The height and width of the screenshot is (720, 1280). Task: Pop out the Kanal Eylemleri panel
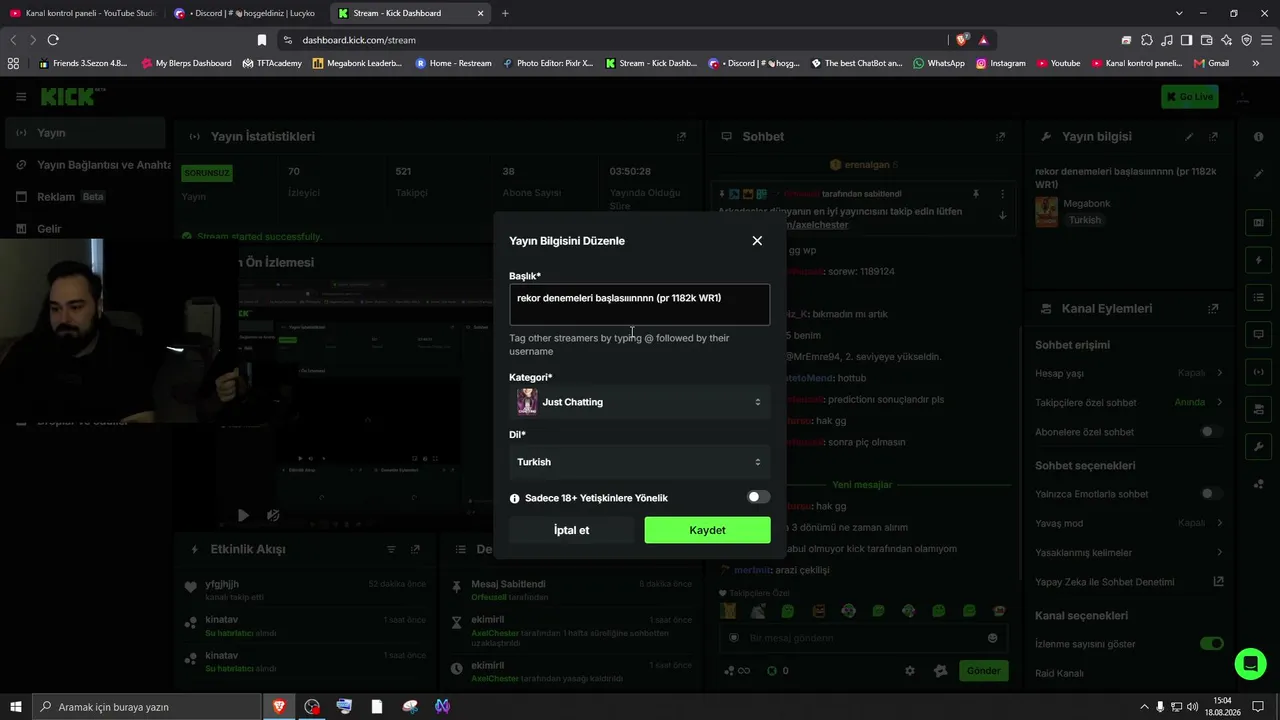coord(1214,309)
